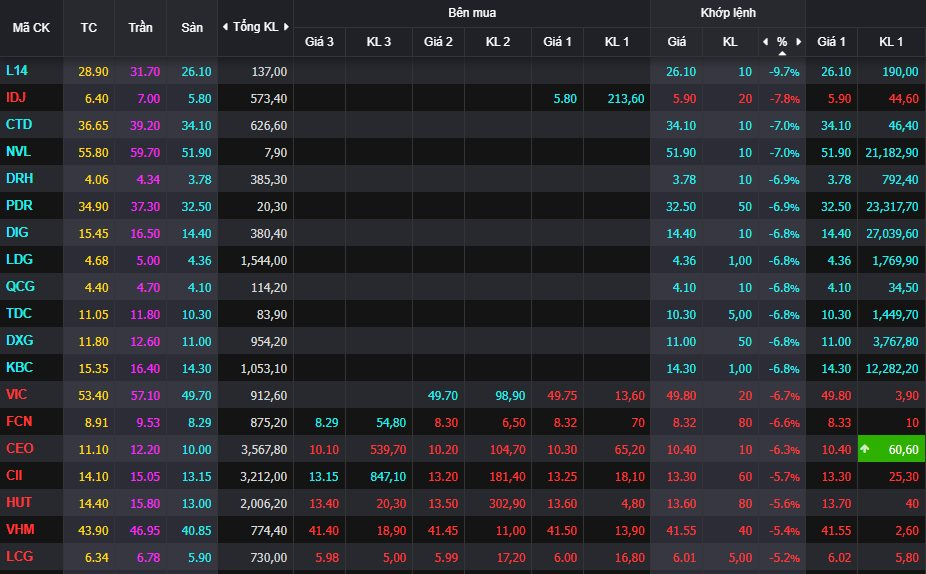Click sort triangle below the % header
The image size is (926, 574).
782,53
